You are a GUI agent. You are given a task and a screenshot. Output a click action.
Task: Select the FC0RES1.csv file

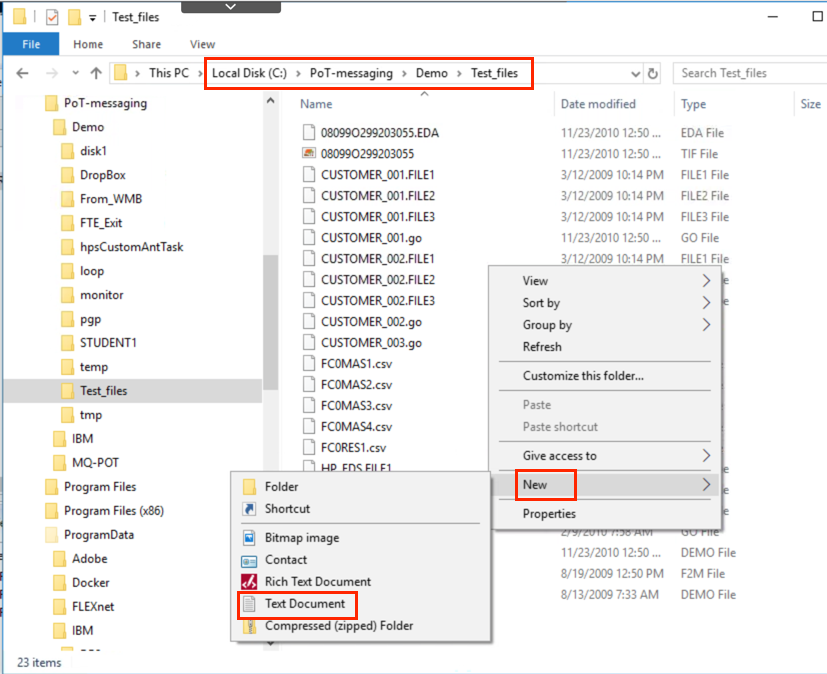(x=353, y=448)
